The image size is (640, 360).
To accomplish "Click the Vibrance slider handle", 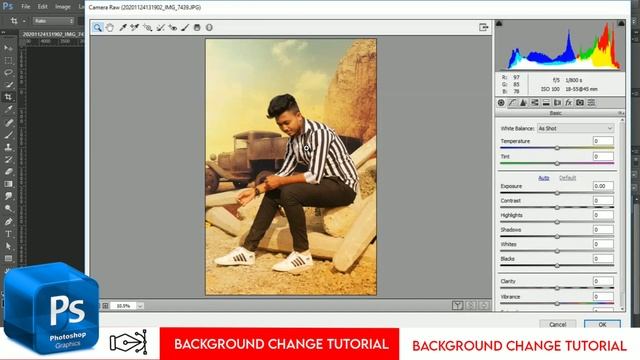I will [x=557, y=304].
